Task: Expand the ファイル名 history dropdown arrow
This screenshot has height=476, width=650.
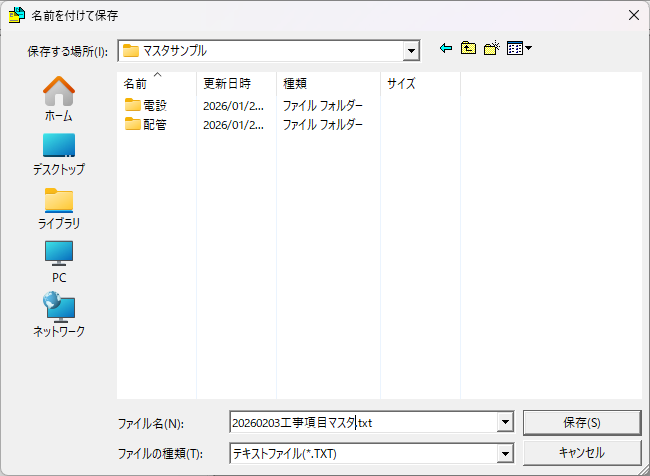Action: [x=505, y=423]
